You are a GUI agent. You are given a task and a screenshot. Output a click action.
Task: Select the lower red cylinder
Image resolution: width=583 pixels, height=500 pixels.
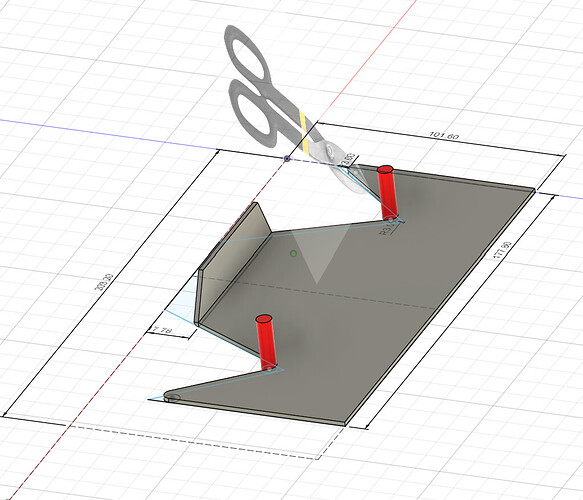[265, 342]
